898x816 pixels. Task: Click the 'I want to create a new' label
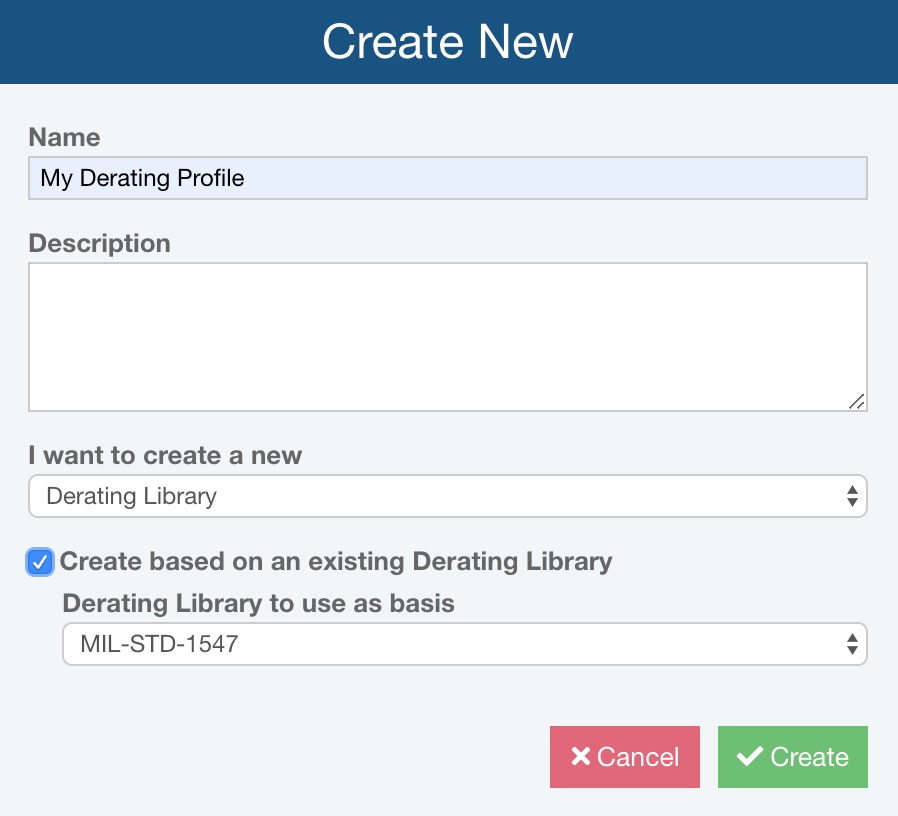tap(165, 455)
